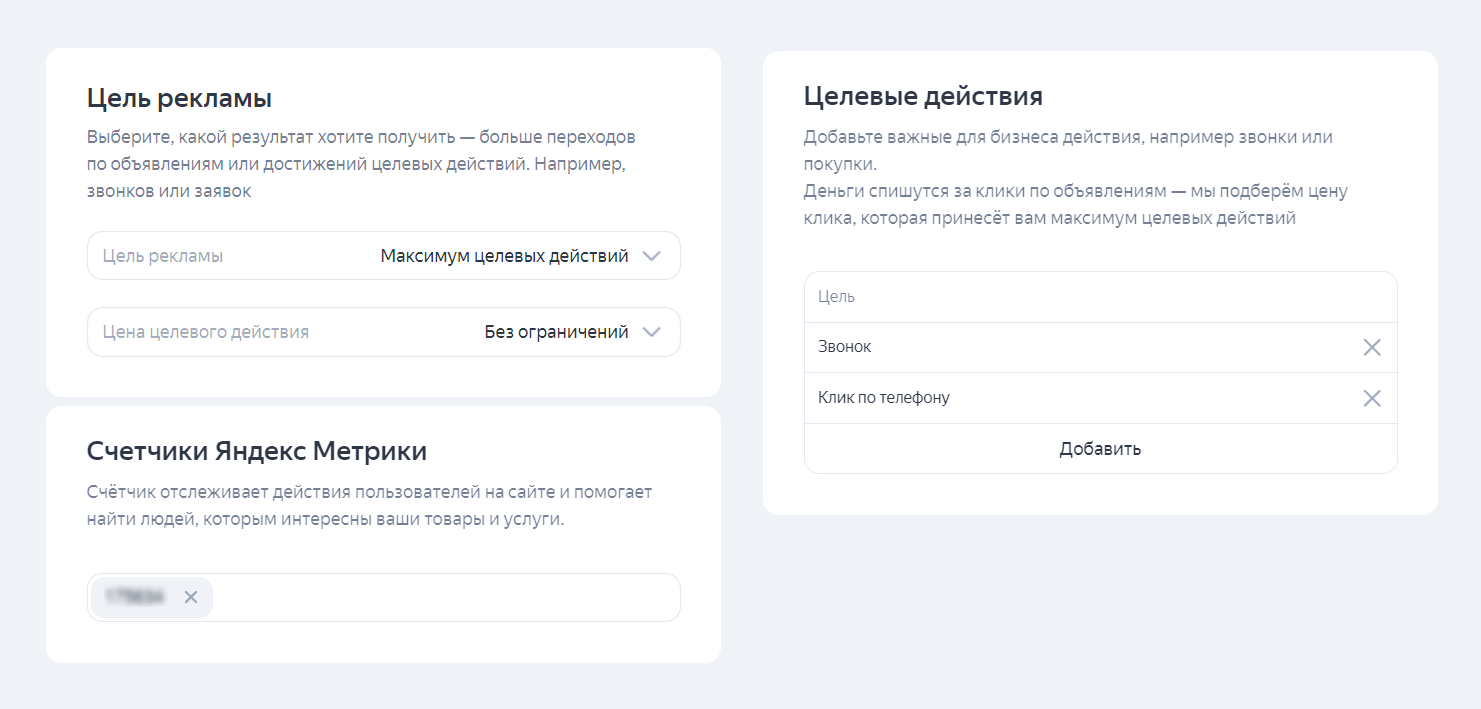Expand the "Цена целевого действия" selector
Screen dimensions: 1481x709
(383, 331)
